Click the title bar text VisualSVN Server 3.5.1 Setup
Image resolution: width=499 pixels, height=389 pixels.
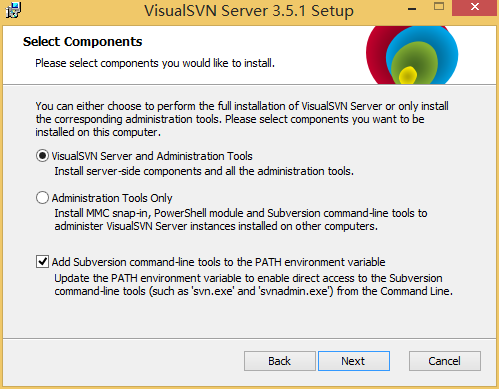(x=249, y=11)
